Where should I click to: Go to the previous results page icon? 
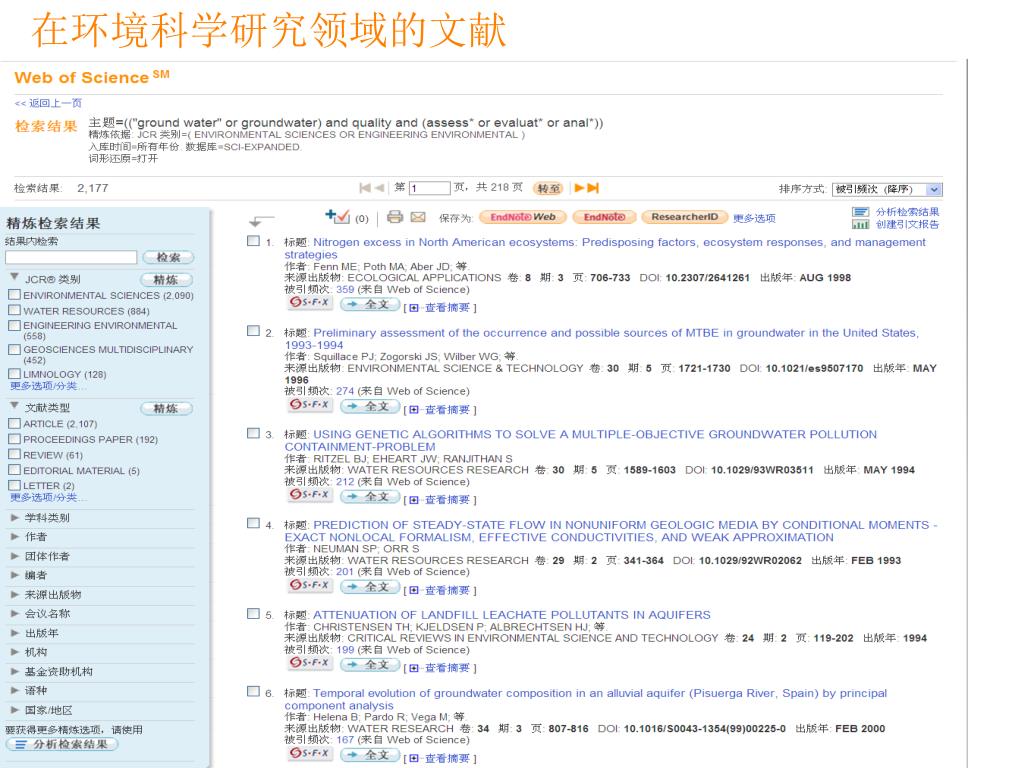coord(379,188)
